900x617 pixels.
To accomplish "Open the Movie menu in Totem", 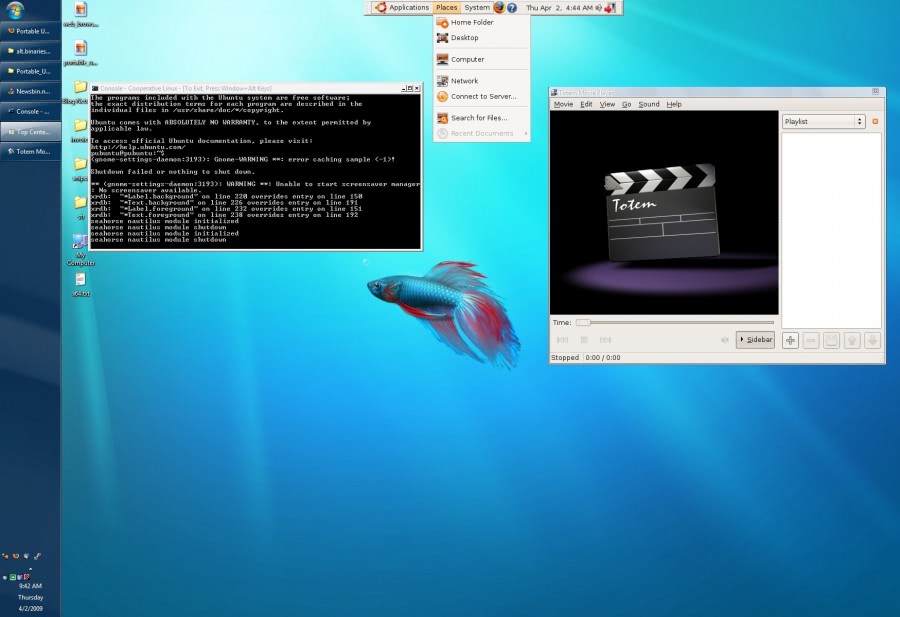I will point(563,103).
